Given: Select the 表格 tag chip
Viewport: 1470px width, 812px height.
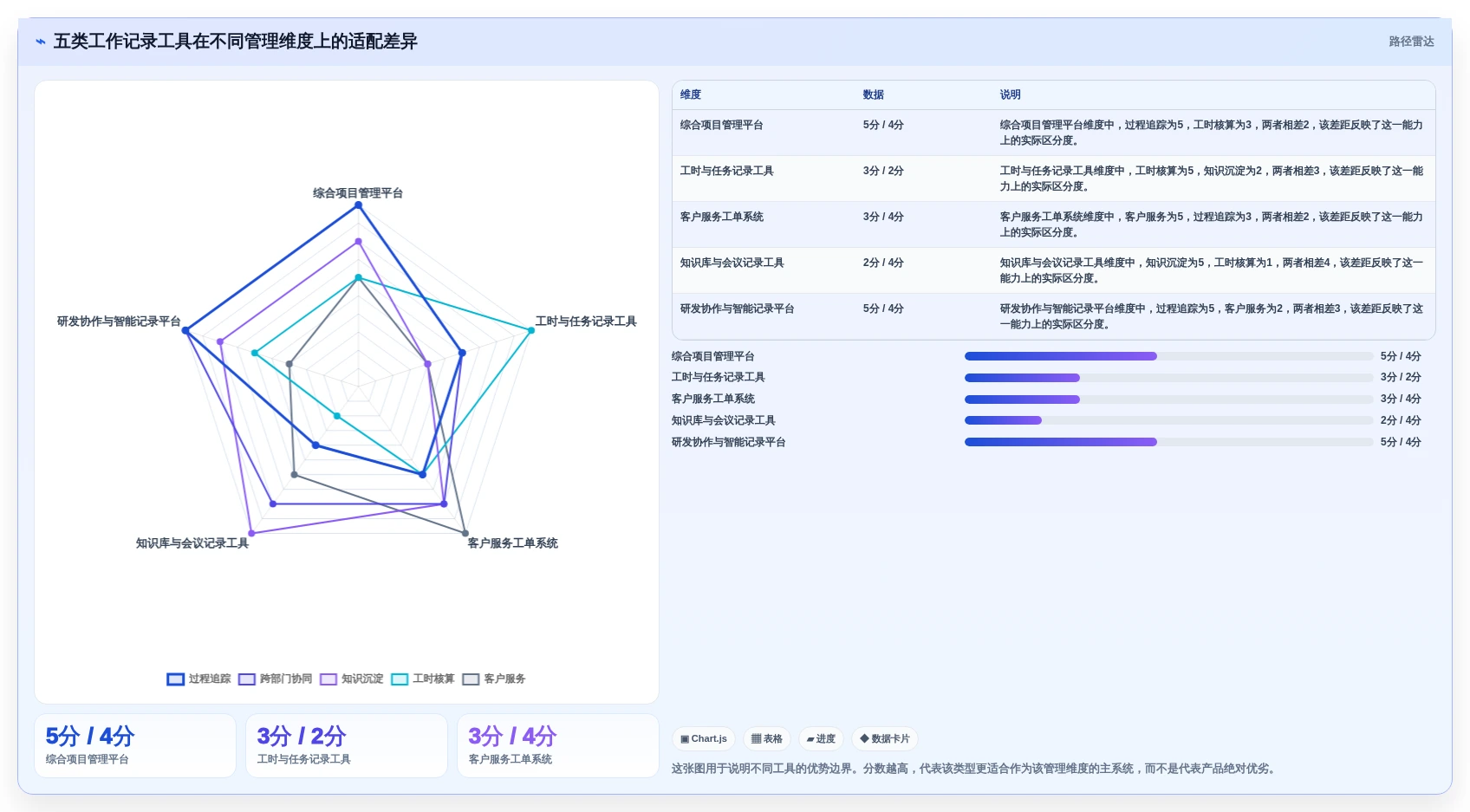Looking at the screenshot, I should coord(767,738).
